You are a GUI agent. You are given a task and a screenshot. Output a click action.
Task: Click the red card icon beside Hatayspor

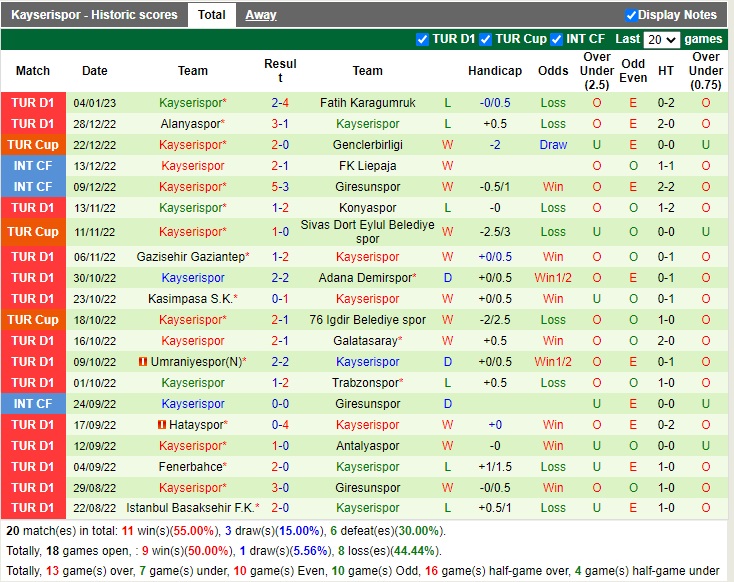[162, 425]
